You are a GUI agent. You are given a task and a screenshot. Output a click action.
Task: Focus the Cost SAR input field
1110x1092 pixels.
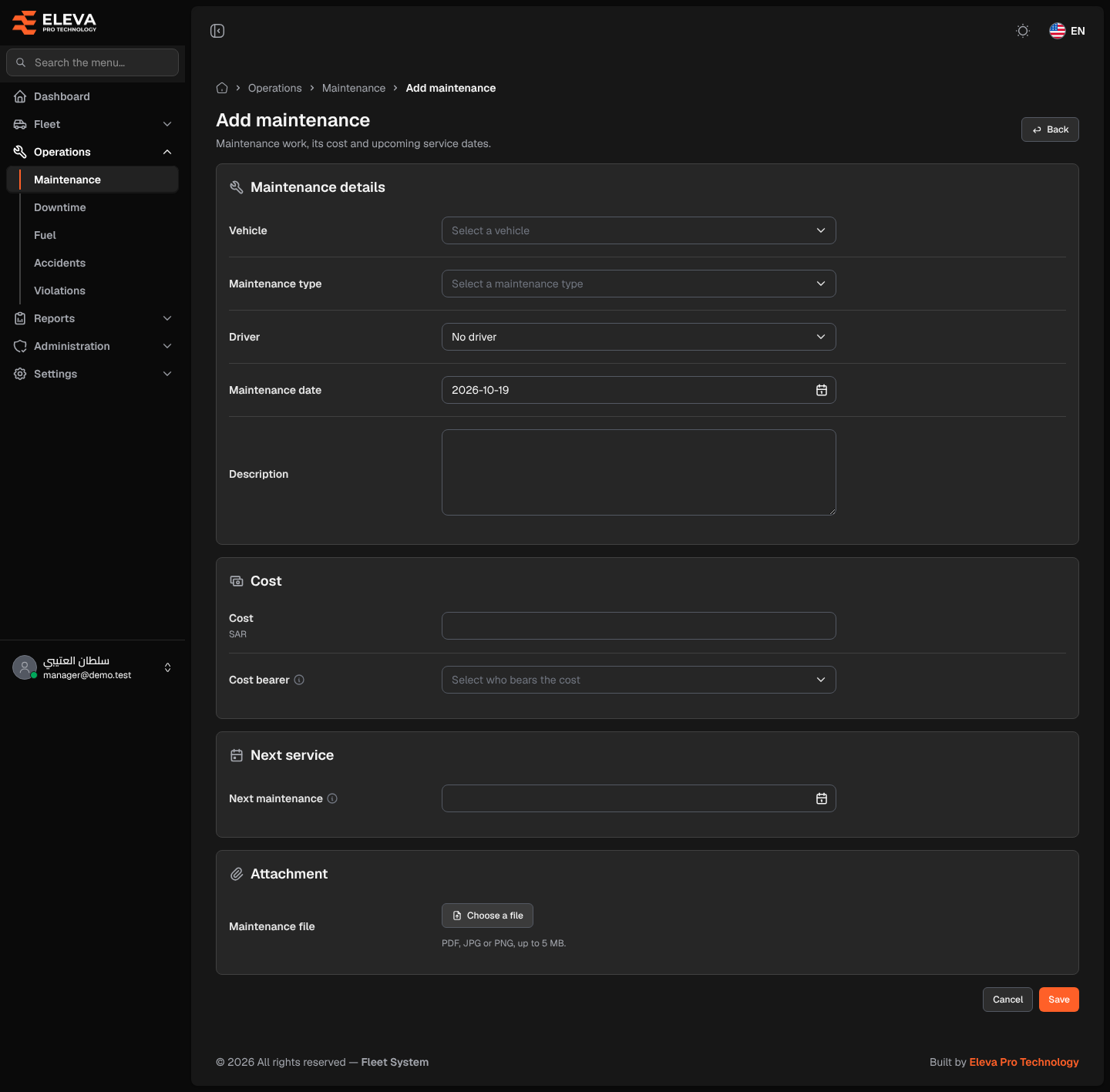[x=639, y=626]
